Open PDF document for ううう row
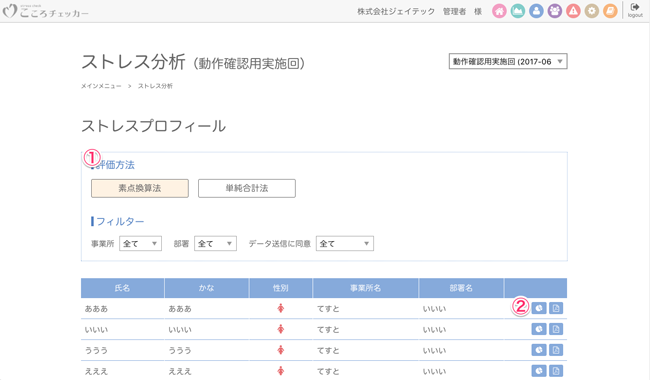This screenshot has width=650, height=380. (x=556, y=350)
